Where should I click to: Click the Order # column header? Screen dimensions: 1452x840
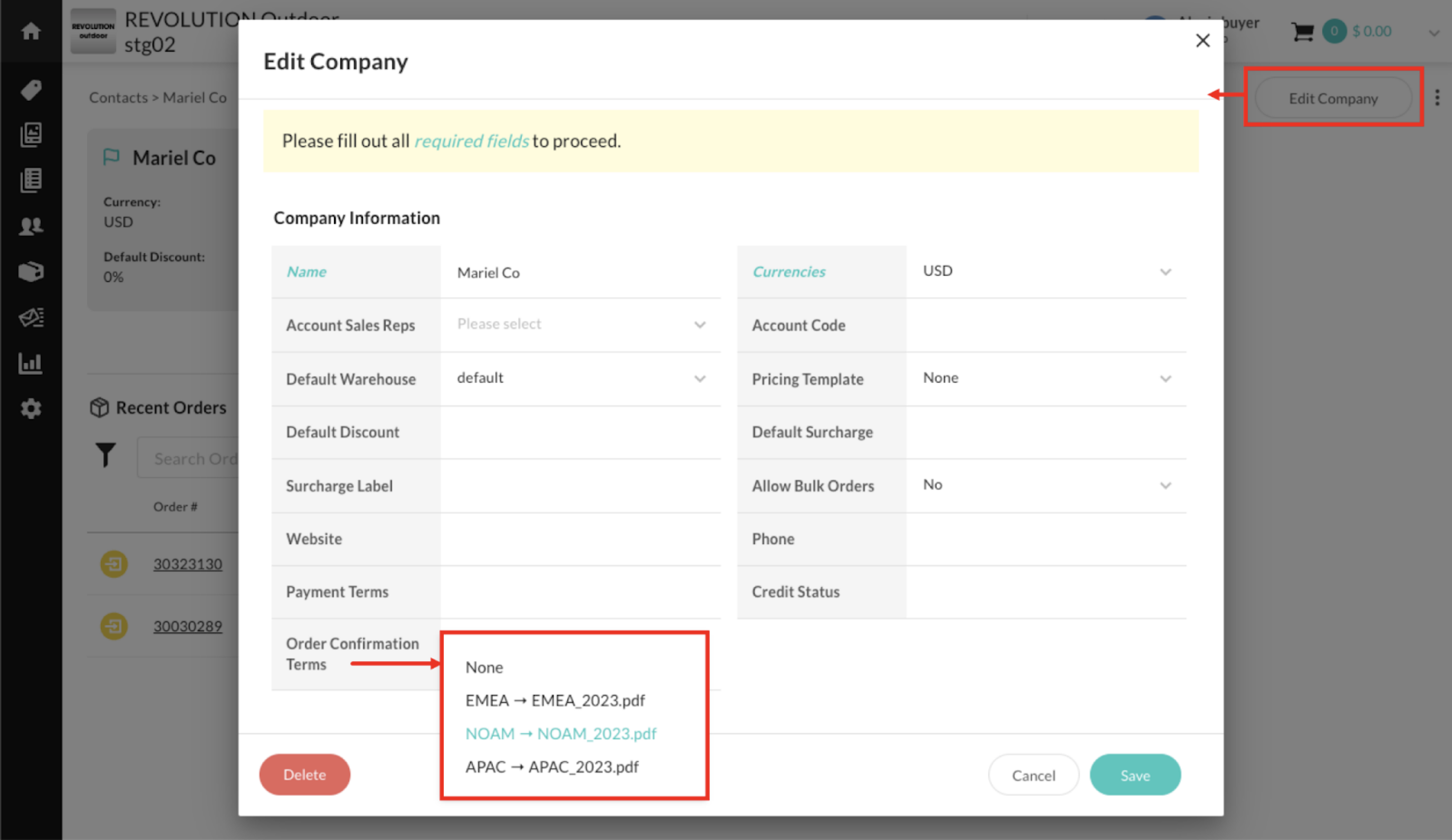click(175, 507)
